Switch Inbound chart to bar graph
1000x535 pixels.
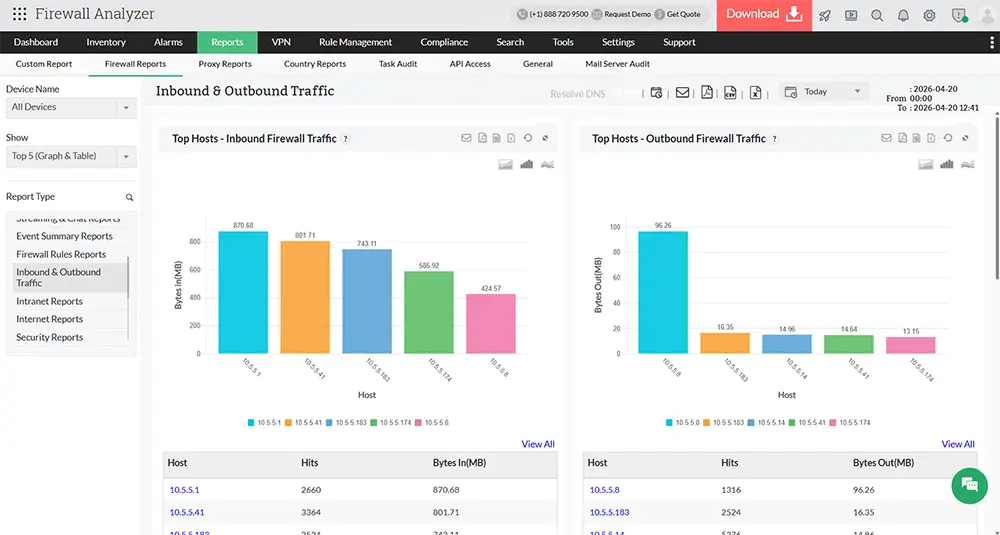(526, 165)
